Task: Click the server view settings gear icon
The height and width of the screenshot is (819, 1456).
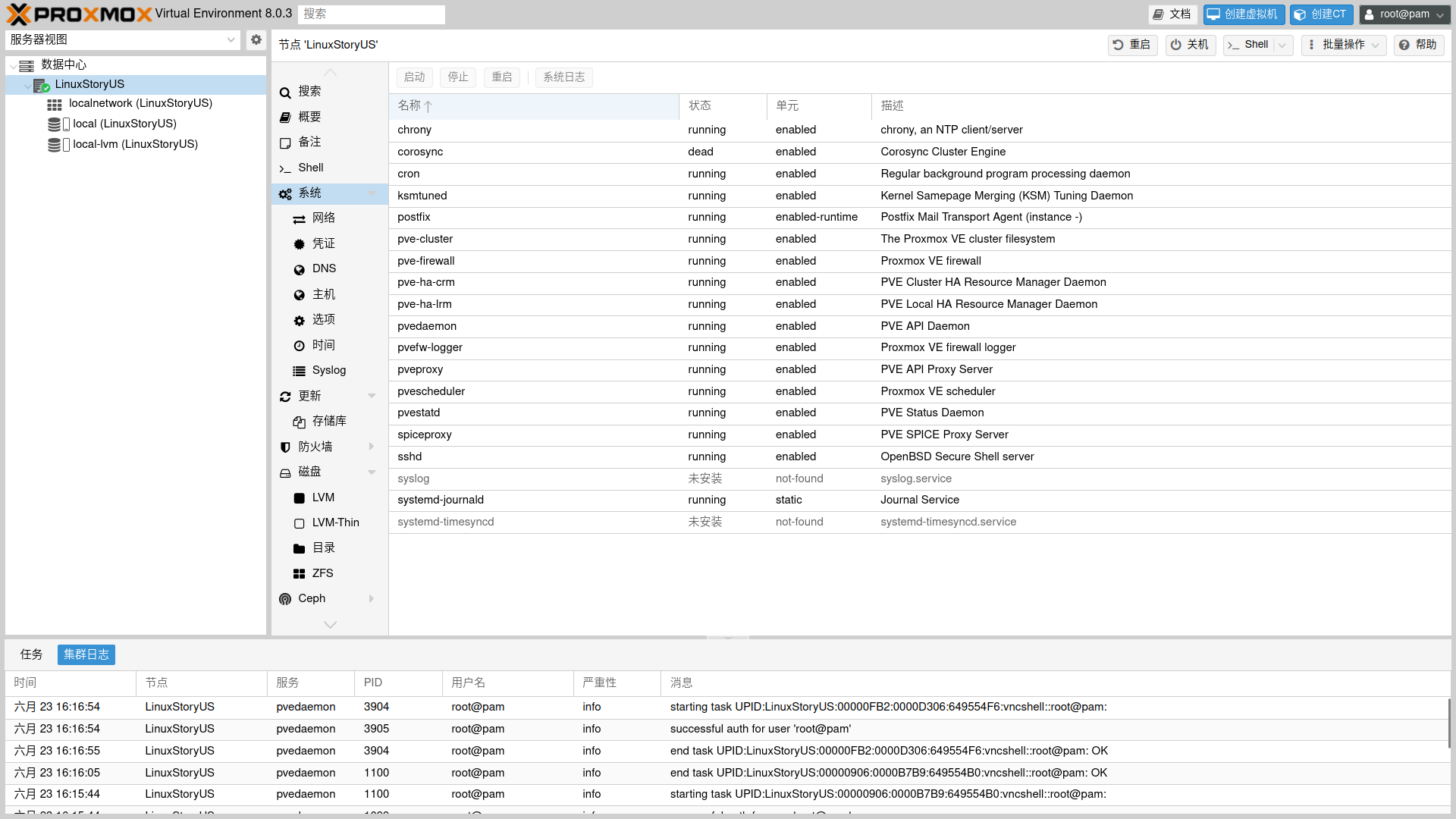Action: (x=256, y=39)
